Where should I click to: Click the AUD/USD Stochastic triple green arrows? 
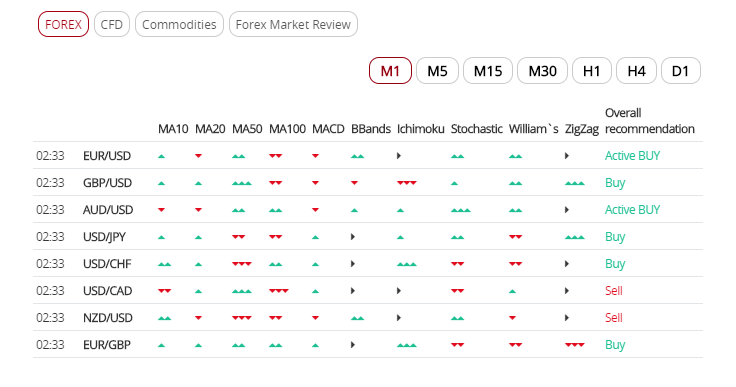coord(460,210)
